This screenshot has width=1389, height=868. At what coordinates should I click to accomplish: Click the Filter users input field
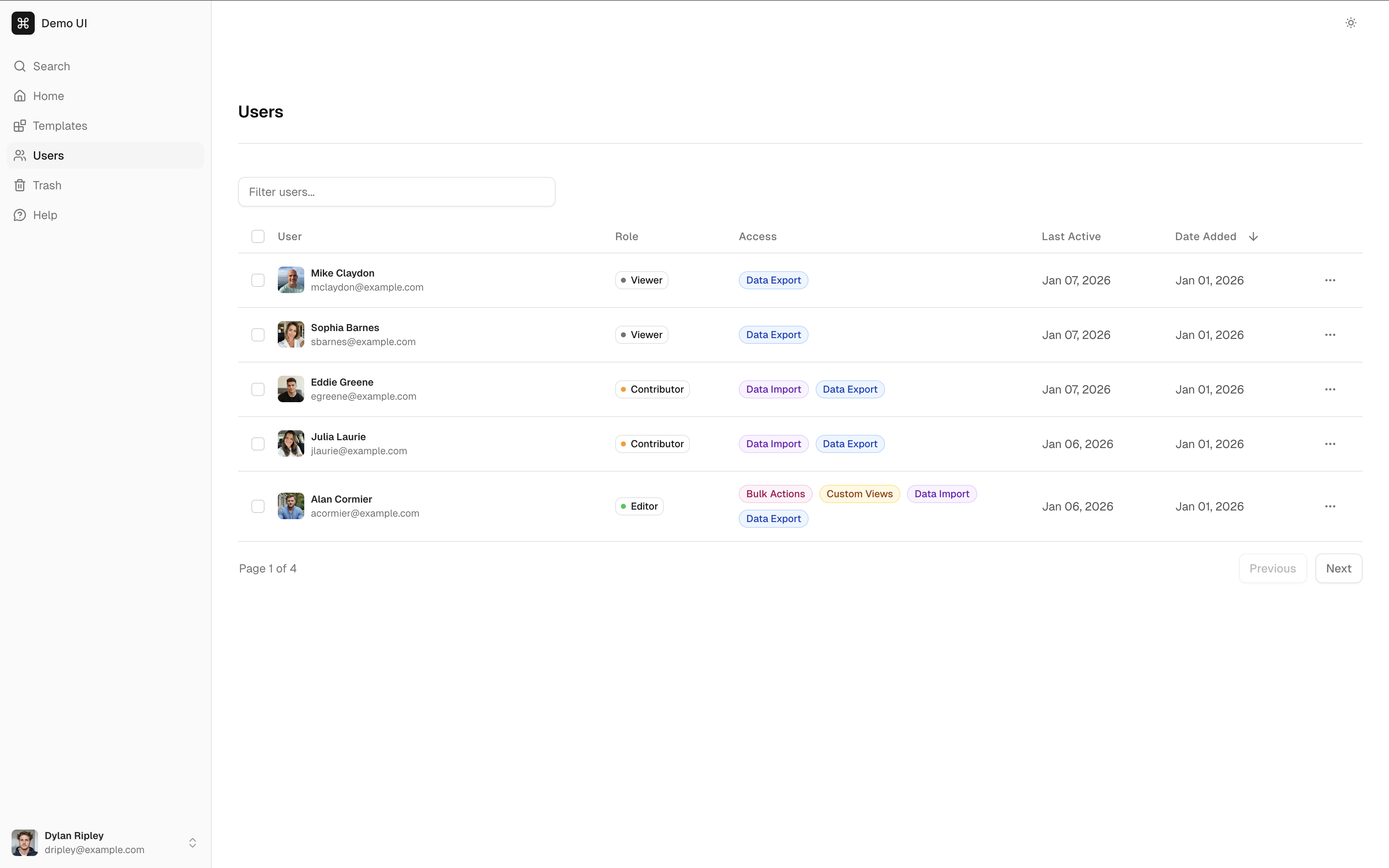396,192
